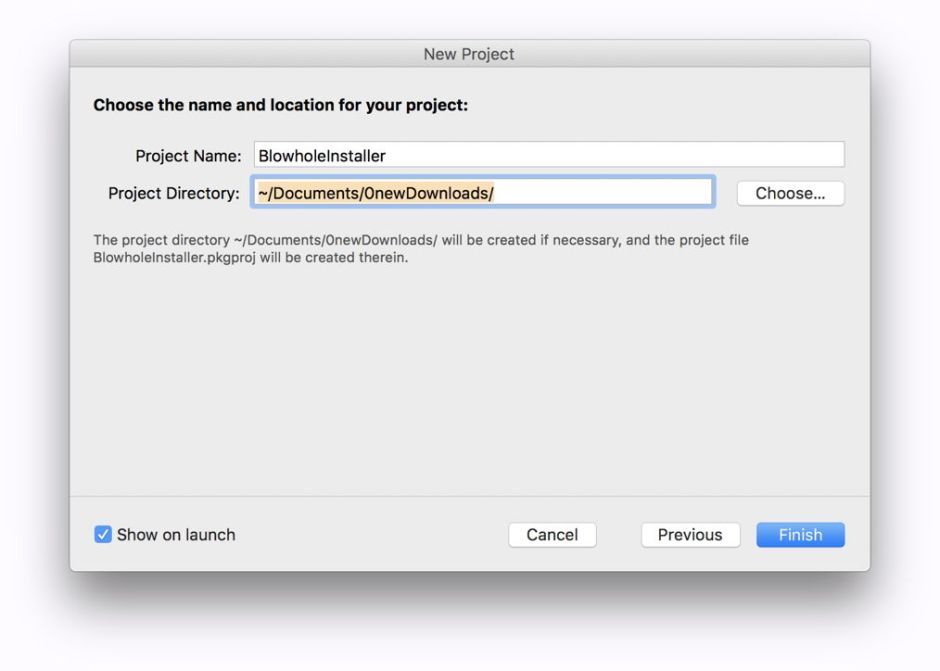This screenshot has width=940, height=671.
Task: Click the dialog heading about project location
Action: (282, 105)
